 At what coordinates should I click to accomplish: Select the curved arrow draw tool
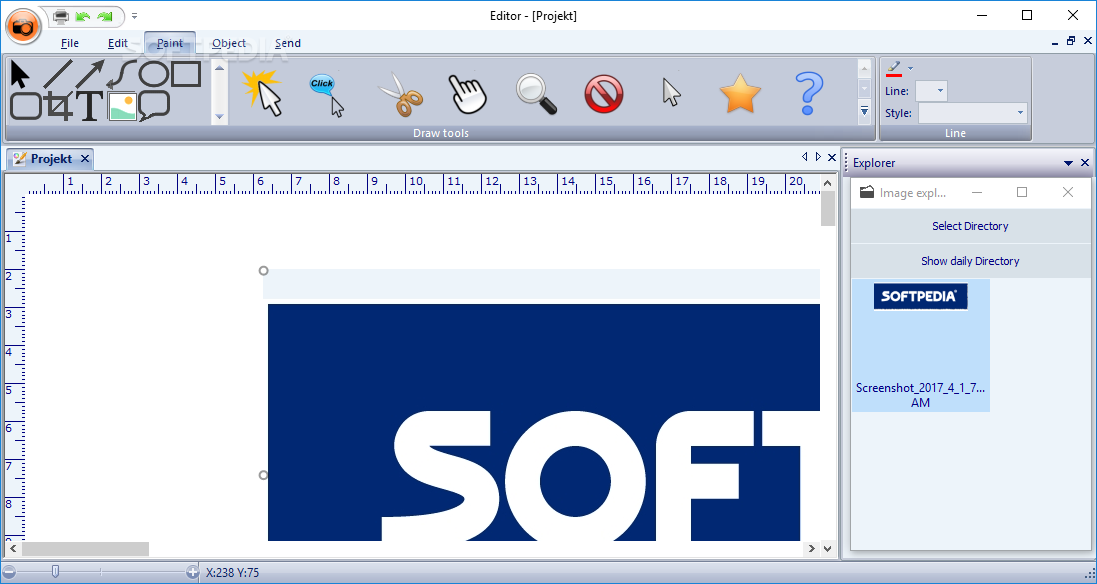[x=122, y=75]
